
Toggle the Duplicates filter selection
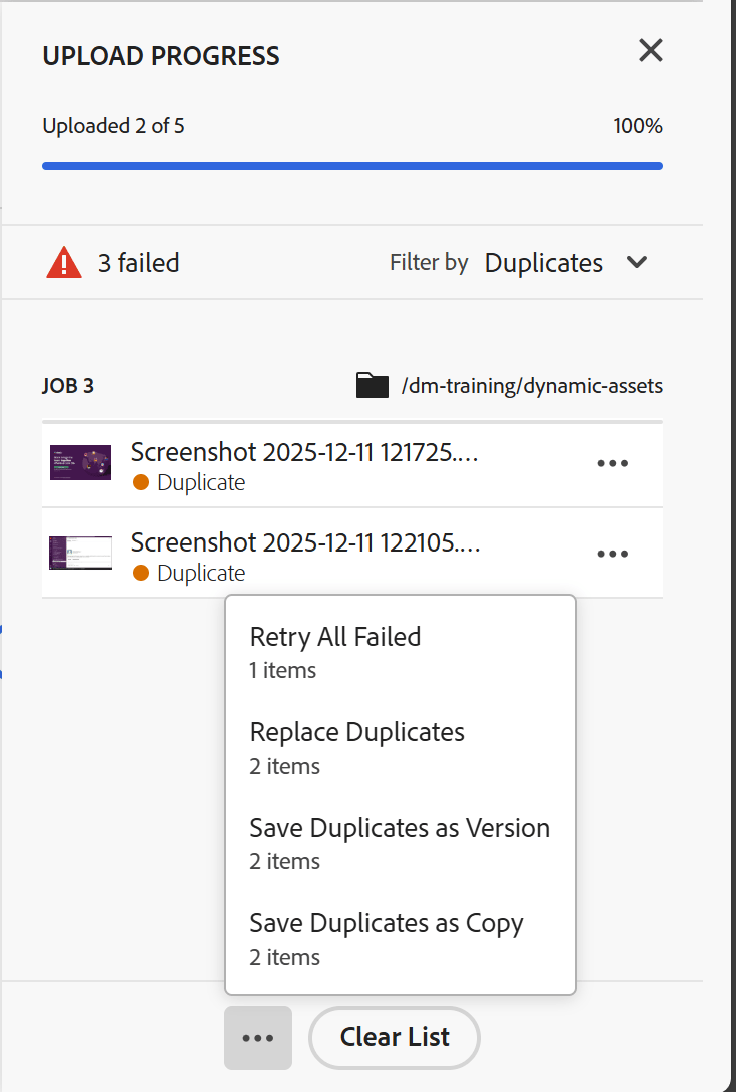click(x=543, y=262)
